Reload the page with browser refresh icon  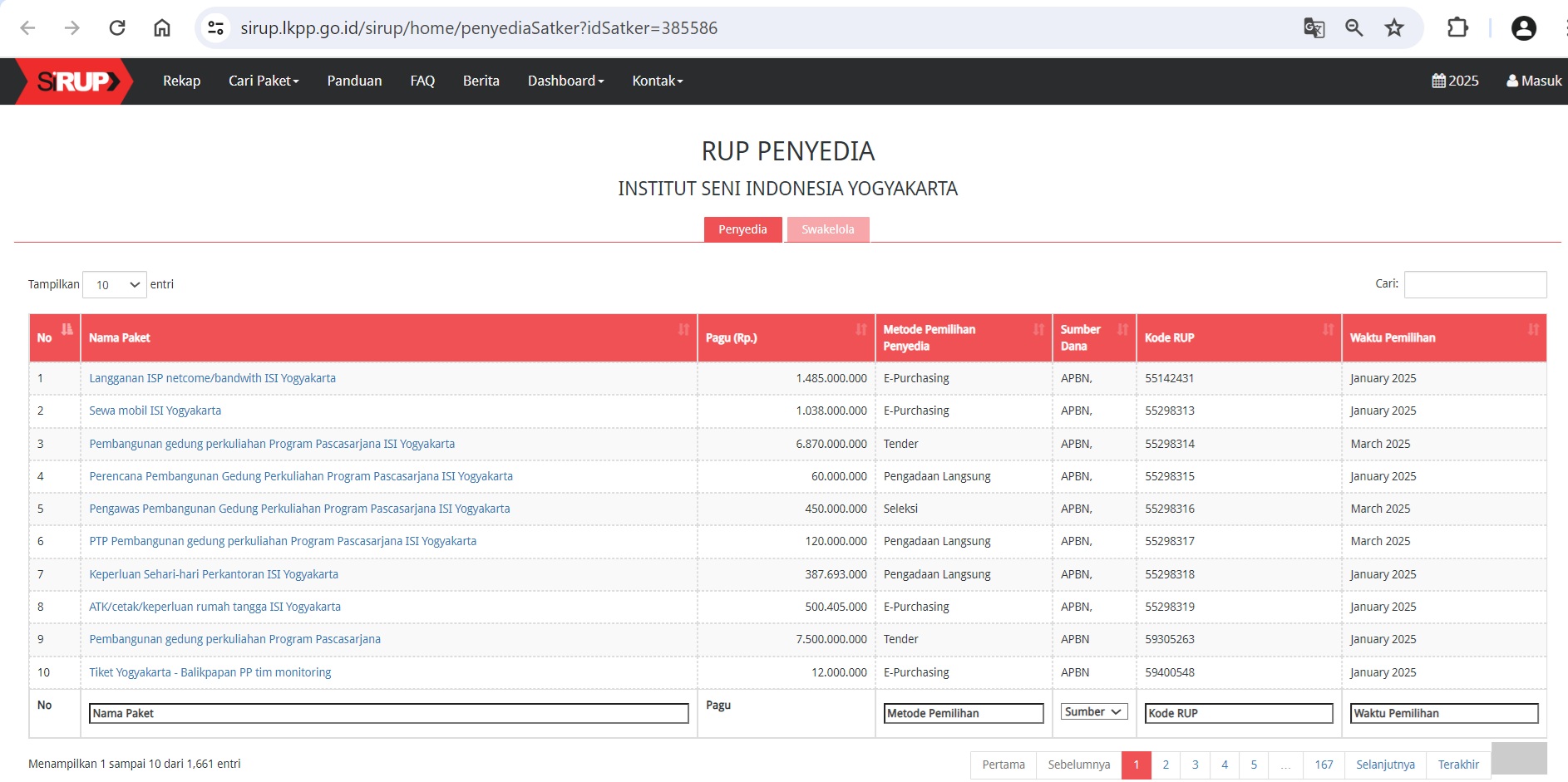click(x=117, y=28)
